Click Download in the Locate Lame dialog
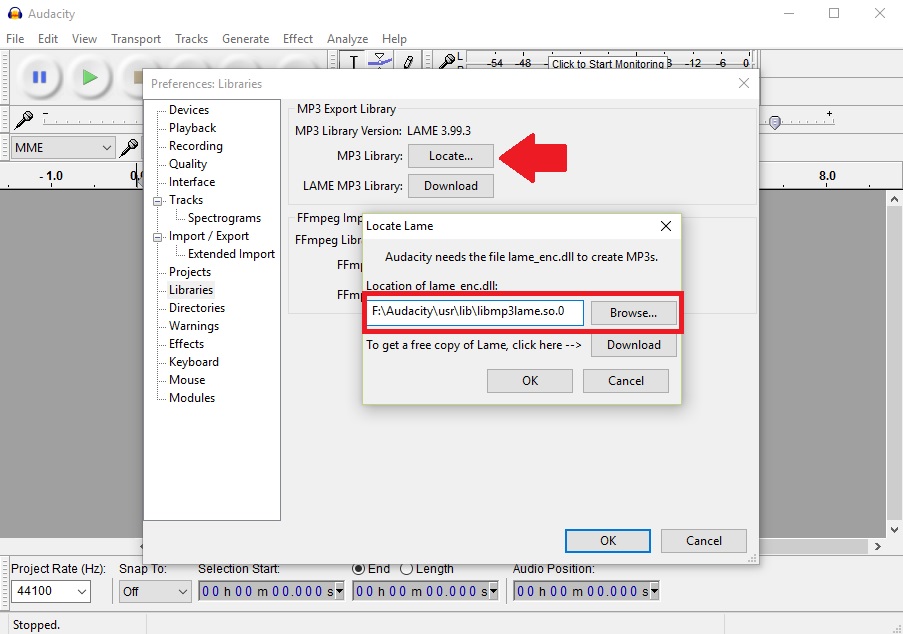Image resolution: width=903 pixels, height=634 pixels. [633, 345]
